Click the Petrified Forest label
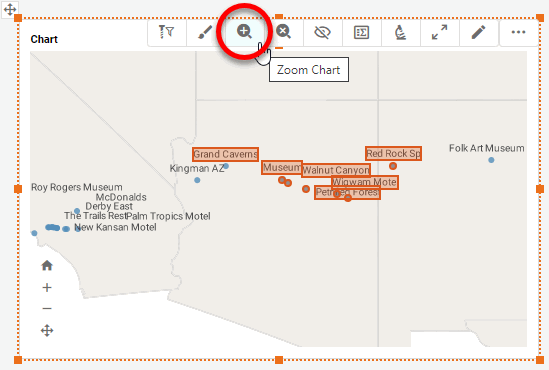549x370 pixels. coord(347,192)
